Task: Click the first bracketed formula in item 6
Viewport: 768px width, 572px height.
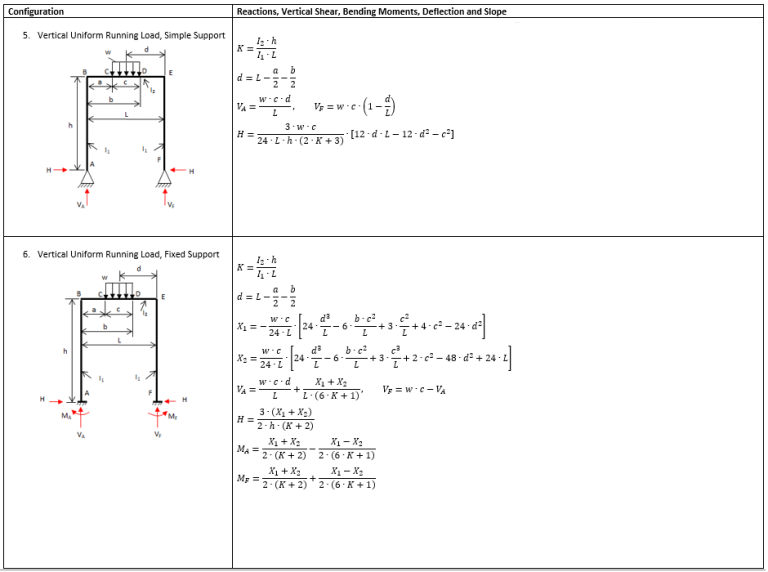Action: click(x=362, y=325)
